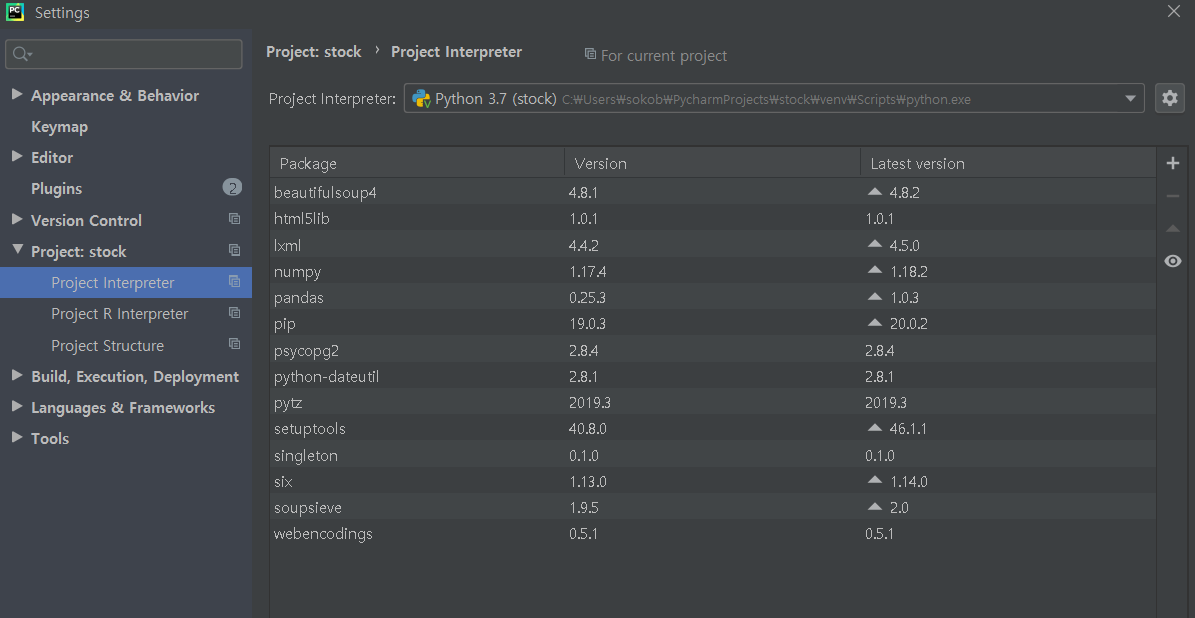Select the pytz package row

[713, 402]
